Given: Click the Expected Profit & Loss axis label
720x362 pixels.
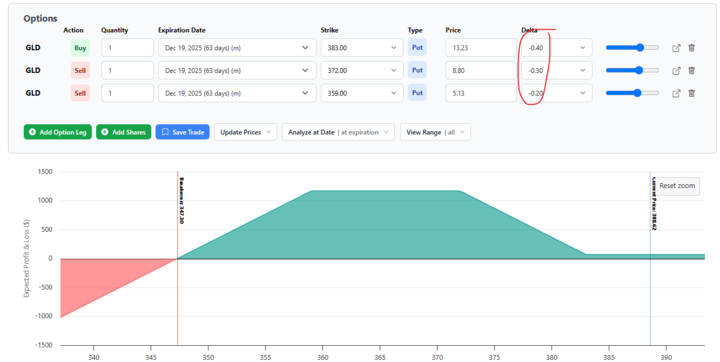Looking at the screenshot, I should point(27,258).
